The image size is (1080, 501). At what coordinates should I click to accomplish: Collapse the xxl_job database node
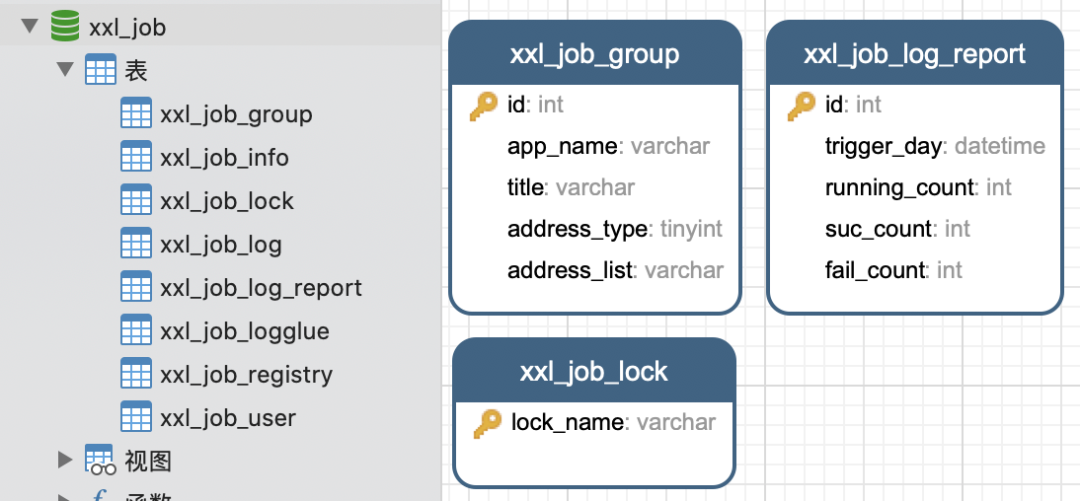click(x=29, y=27)
